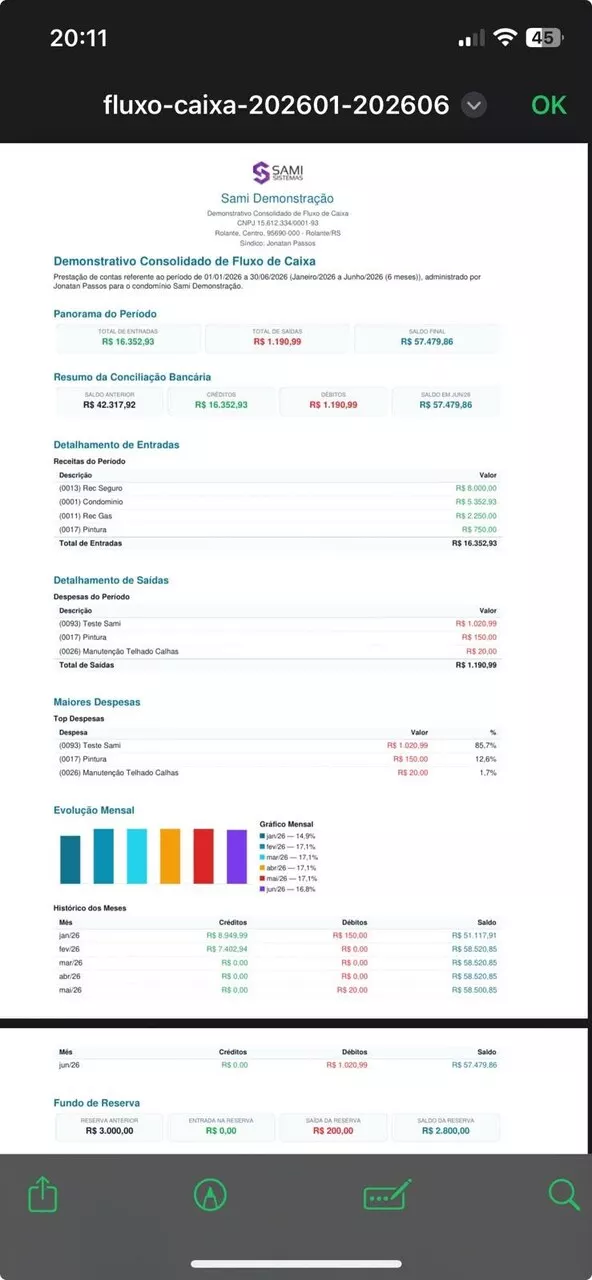Tap the home indicator bar
592x1280 pixels.
296,1265
